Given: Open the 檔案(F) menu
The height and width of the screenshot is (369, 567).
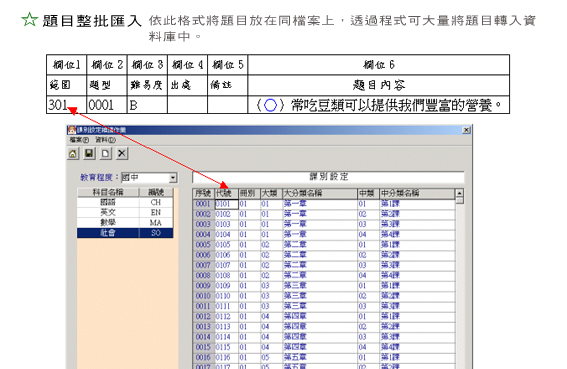Looking at the screenshot, I should click(79, 140).
